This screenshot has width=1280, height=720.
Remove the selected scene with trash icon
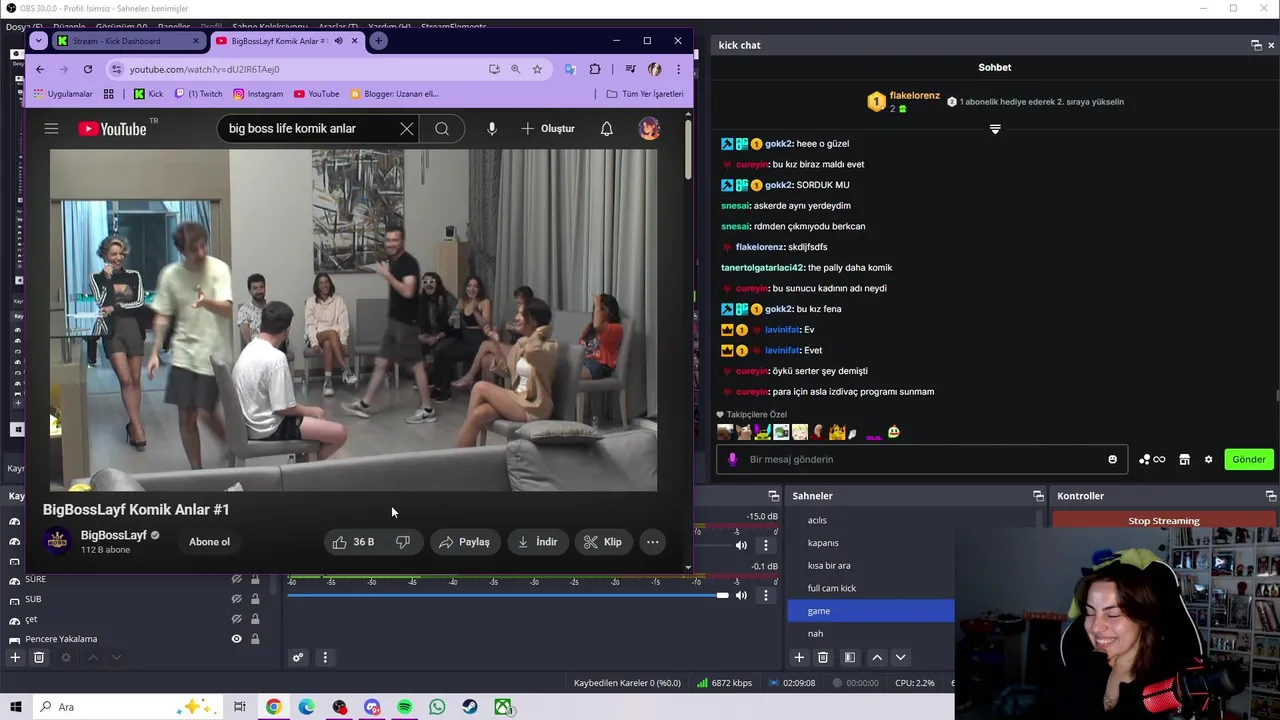823,657
